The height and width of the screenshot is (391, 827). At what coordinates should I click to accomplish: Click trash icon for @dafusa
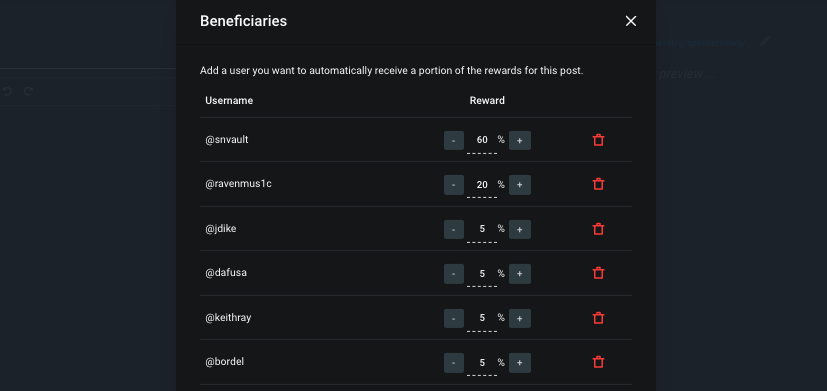pyautogui.click(x=598, y=273)
